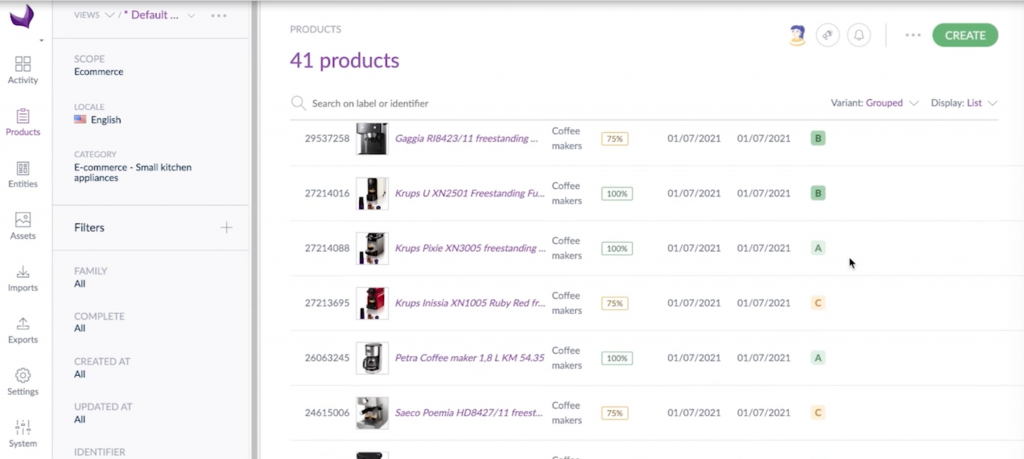
Task: Open Krups Pixie XN3005 product
Action: 470,248
